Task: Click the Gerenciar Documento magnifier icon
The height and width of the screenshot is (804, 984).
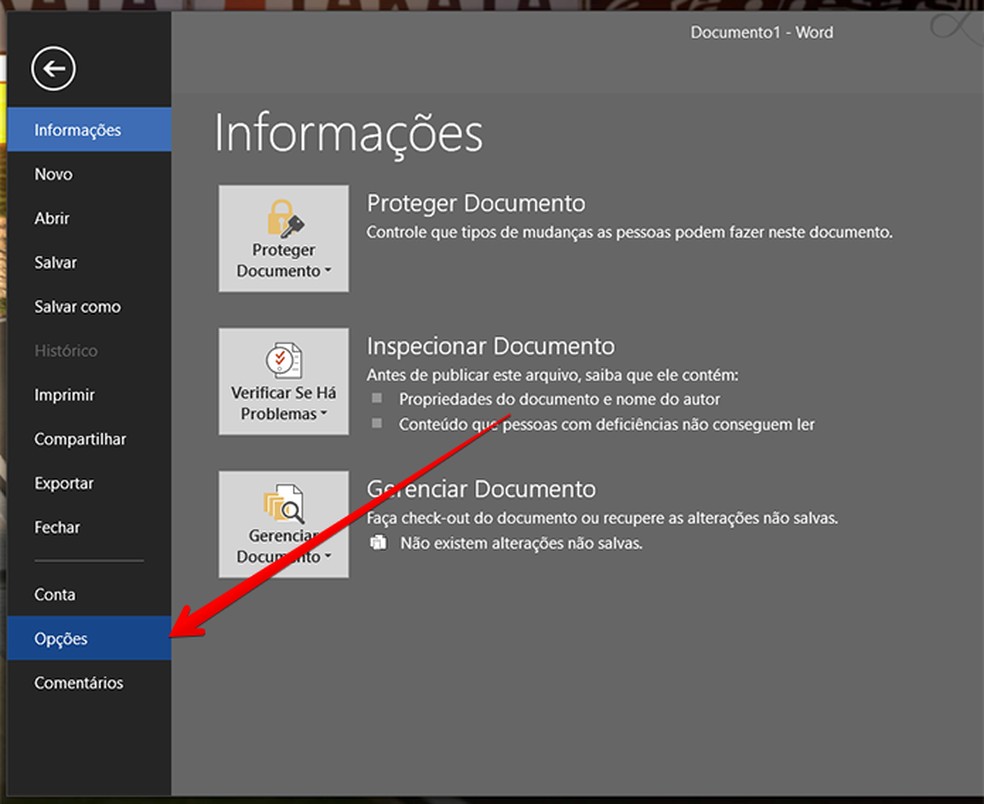Action: 284,504
